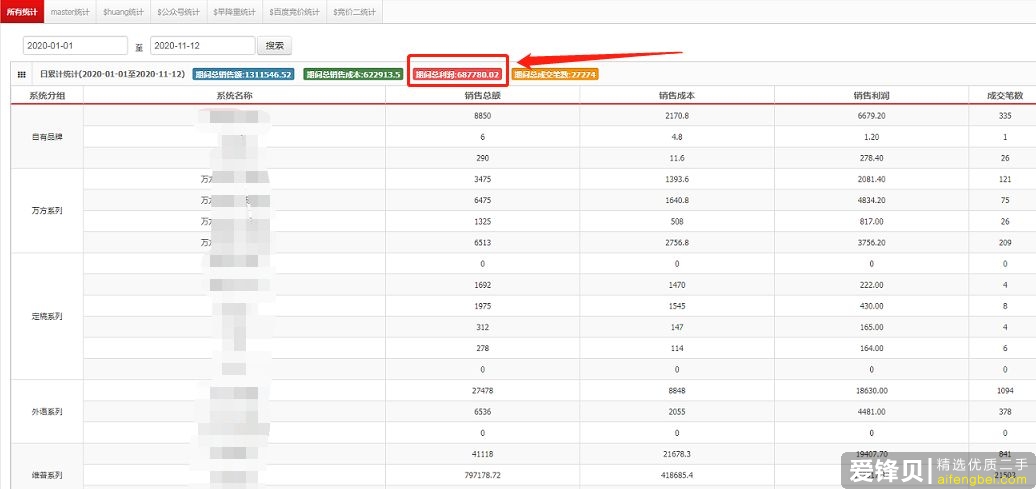Screen dimensions: 1036x489
Task: Switch to the 所有统计 tab
Action: (22, 11)
